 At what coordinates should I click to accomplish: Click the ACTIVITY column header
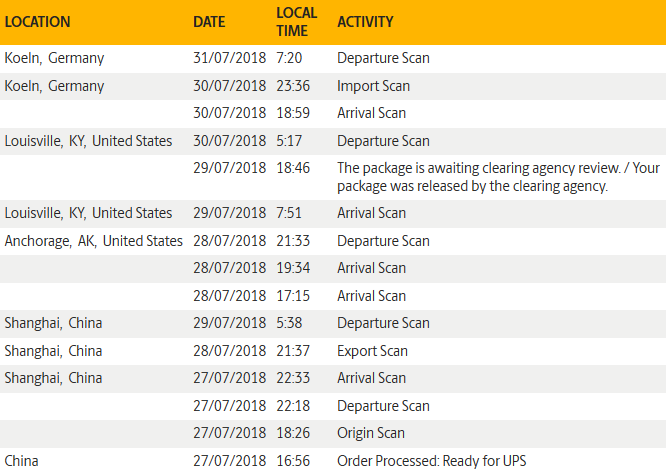pyautogui.click(x=365, y=22)
